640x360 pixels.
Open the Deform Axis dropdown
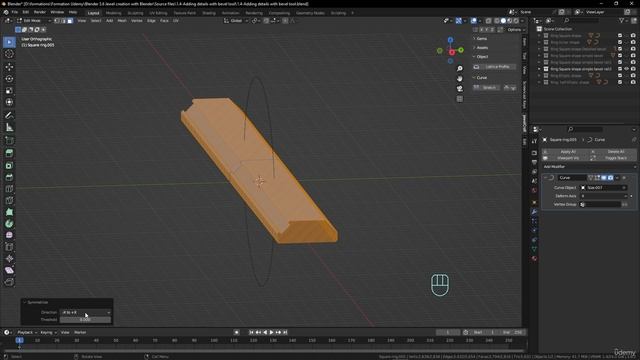[x=604, y=196]
